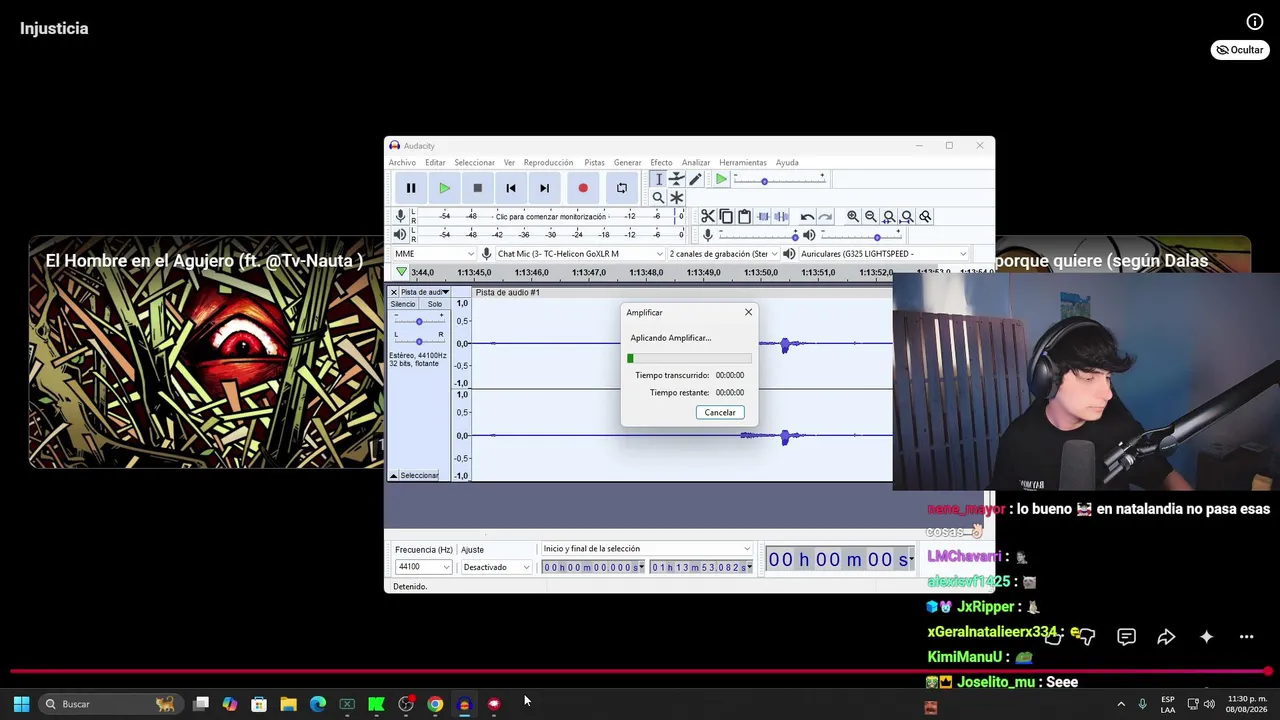Open the Chat Mic recording device dropdown

point(579,254)
